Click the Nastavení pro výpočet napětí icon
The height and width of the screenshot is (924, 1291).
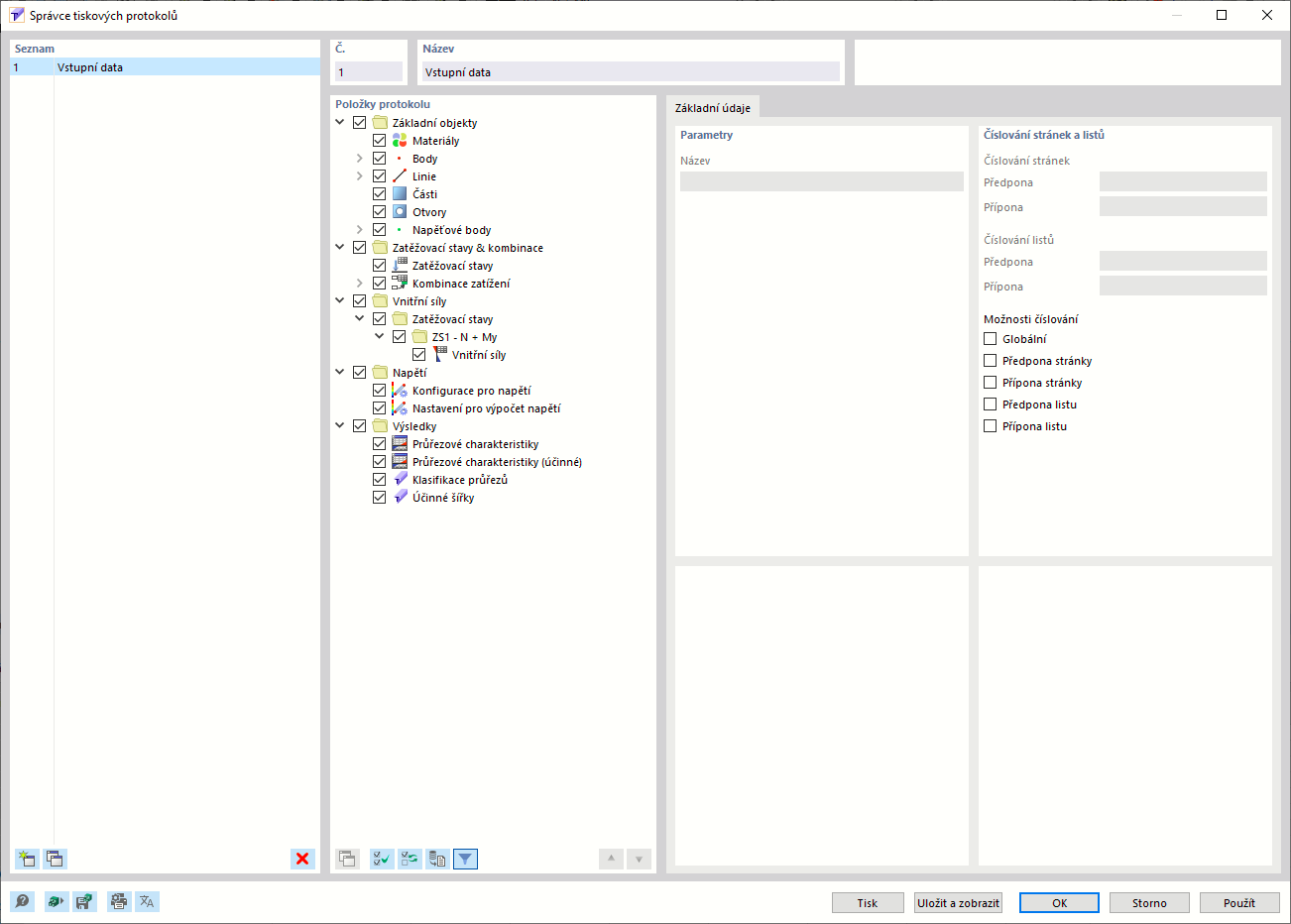400,408
